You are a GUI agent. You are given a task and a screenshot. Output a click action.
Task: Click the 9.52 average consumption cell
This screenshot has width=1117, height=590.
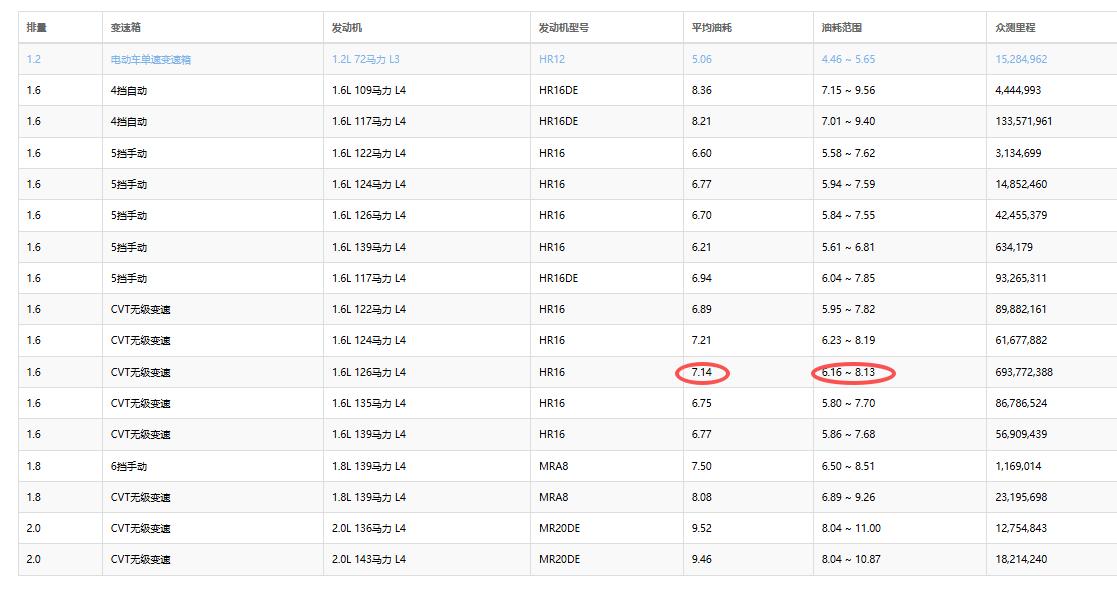tap(701, 528)
